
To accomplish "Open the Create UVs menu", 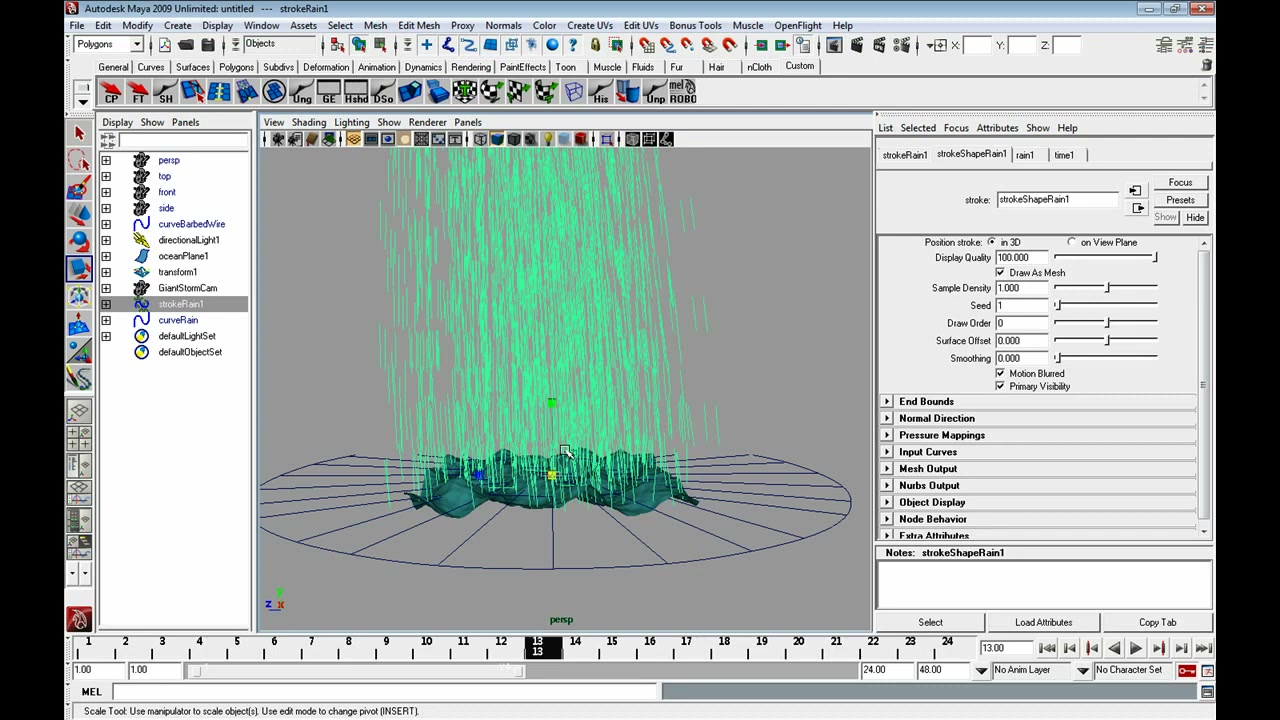I will (589, 25).
